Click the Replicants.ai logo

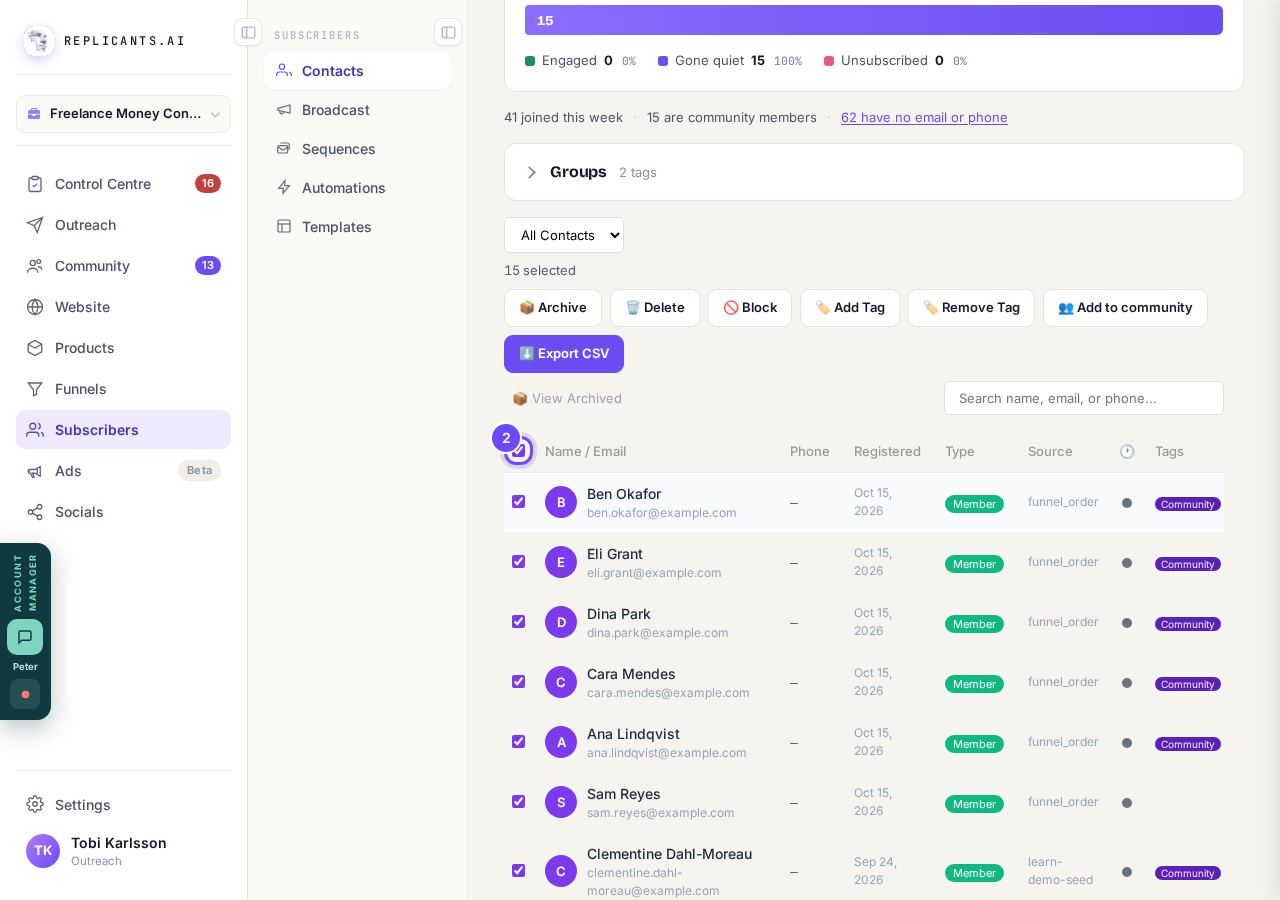[39, 41]
